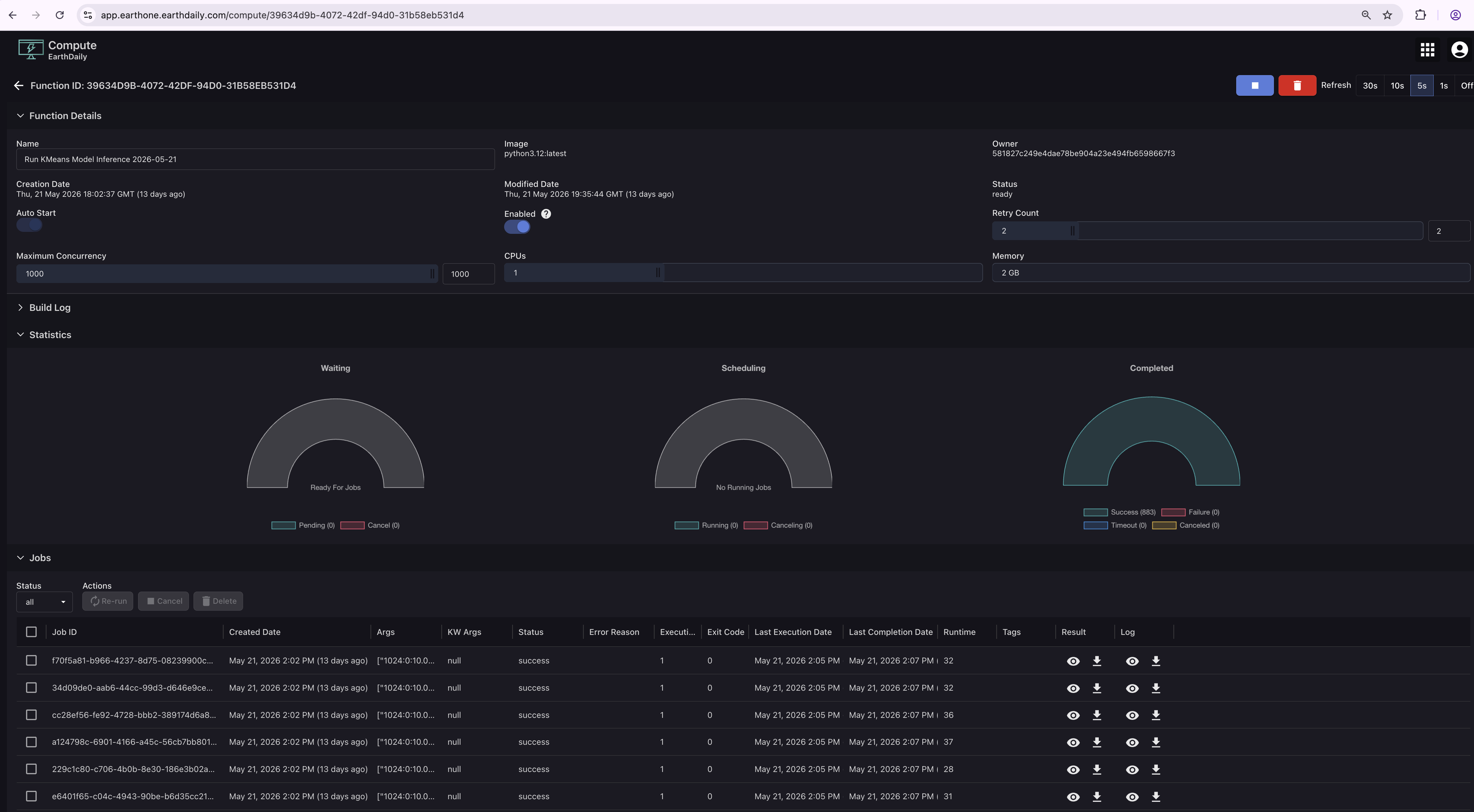This screenshot has height=812, width=1474.
Task: Collapse the Function Details section
Action: click(x=21, y=115)
